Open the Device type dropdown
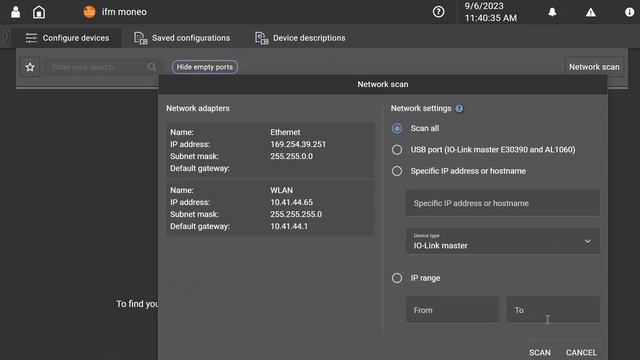This screenshot has height=360, width=640. (x=503, y=241)
